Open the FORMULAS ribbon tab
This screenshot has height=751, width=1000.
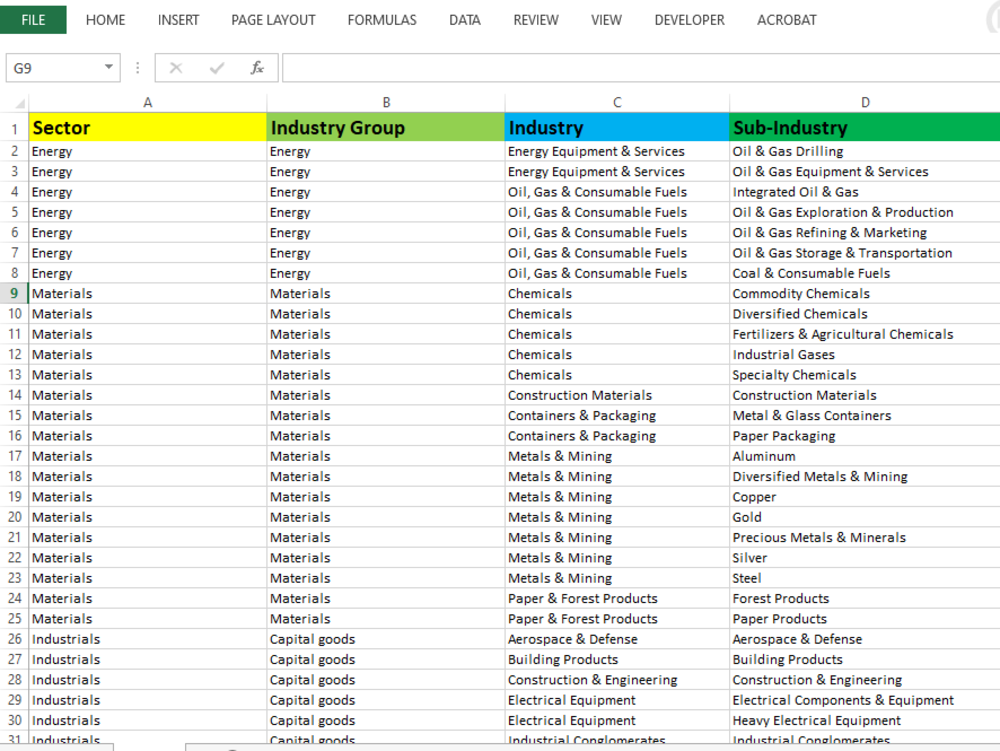(381, 20)
